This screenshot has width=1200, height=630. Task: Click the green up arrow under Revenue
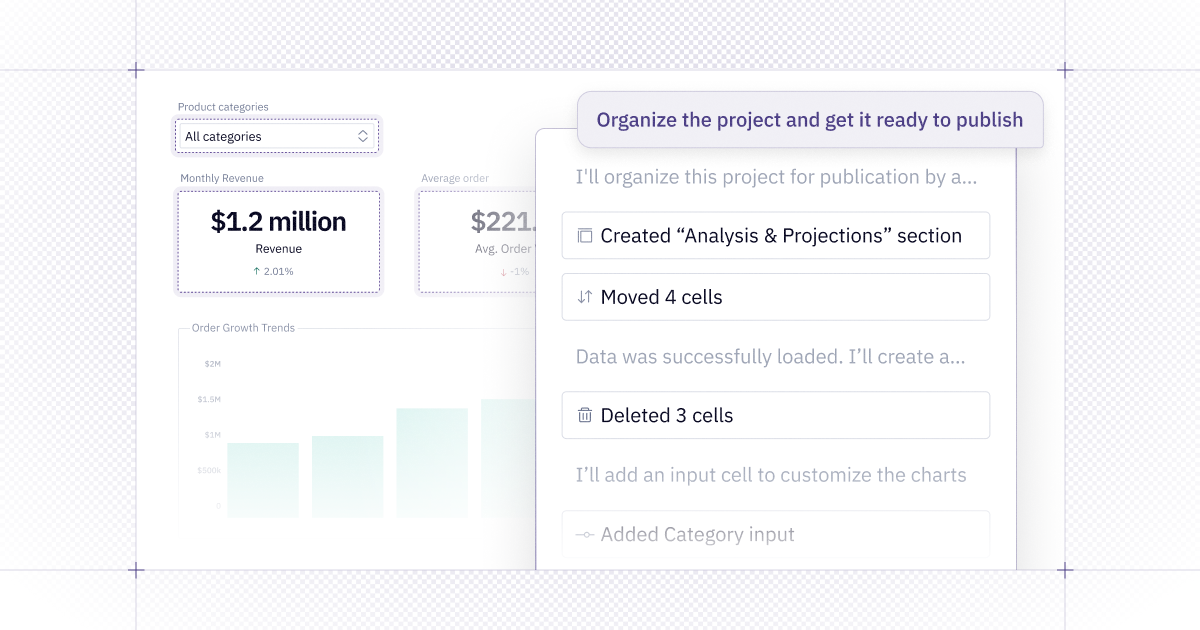coord(257,271)
